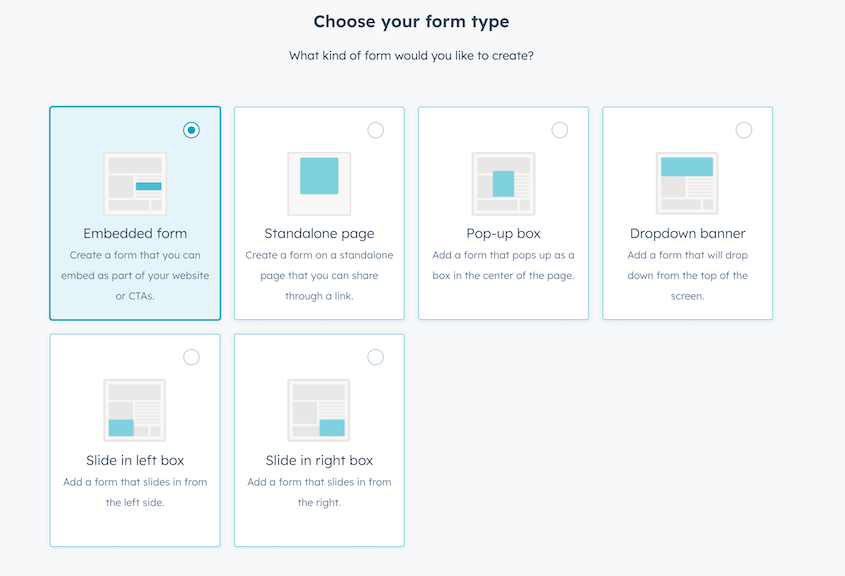Click the Dropdown banner preview image
Screen dimensions: 845x576
[x=687, y=183]
